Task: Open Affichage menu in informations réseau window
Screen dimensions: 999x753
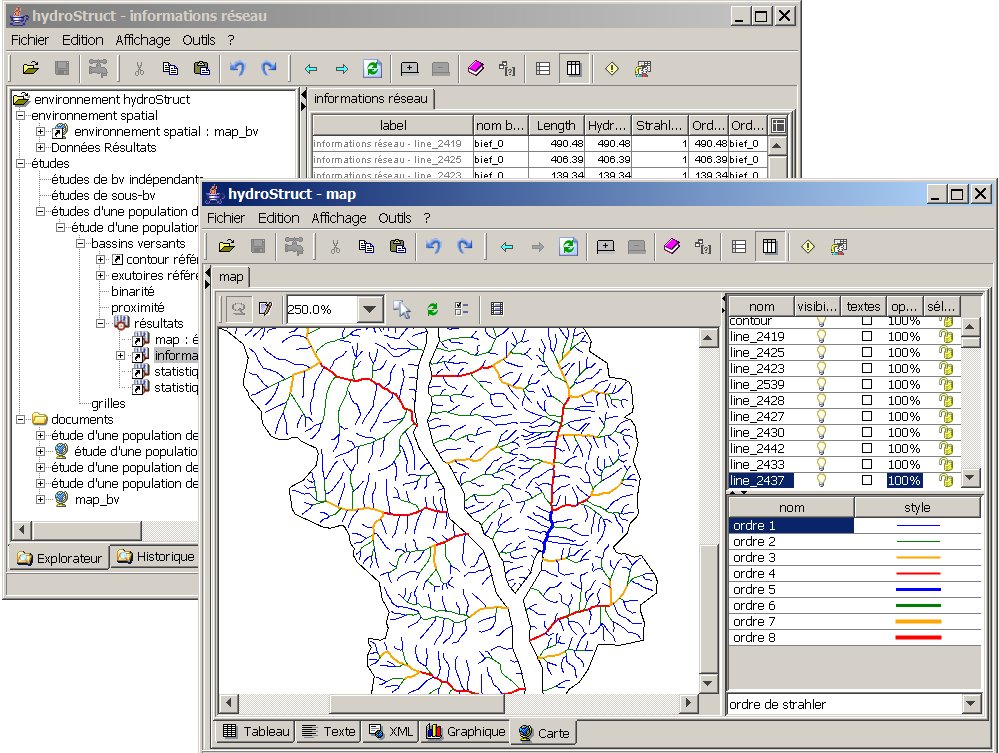Action: [143, 40]
